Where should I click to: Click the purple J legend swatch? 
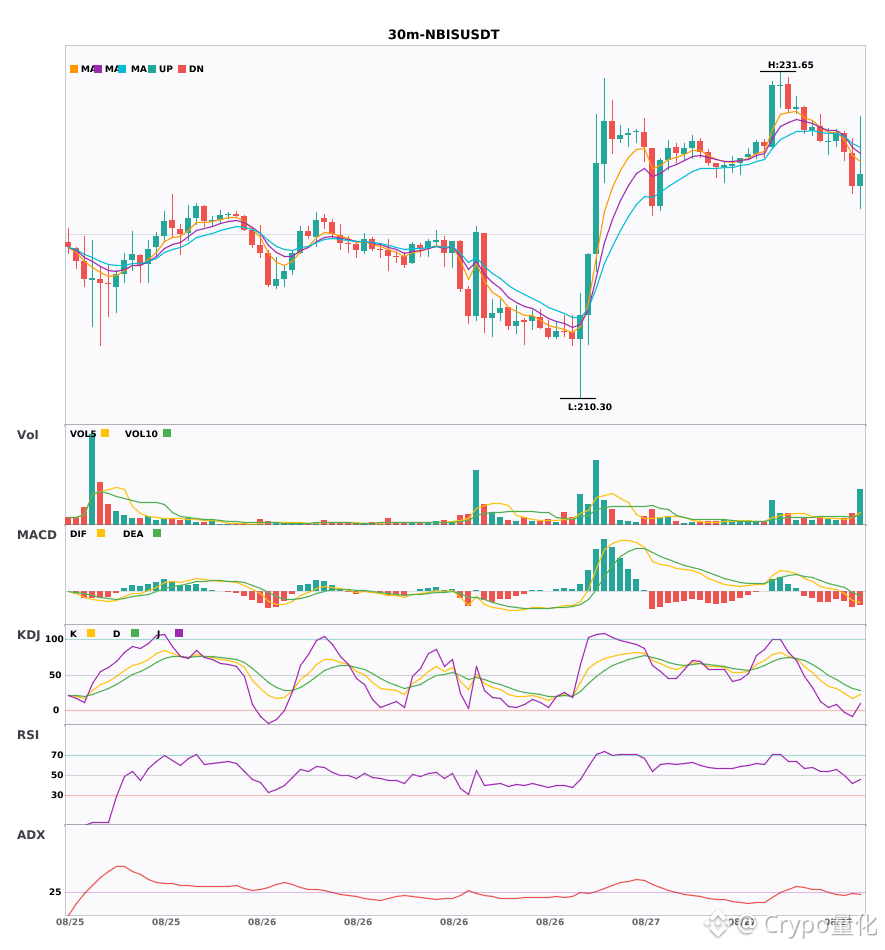pyautogui.click(x=179, y=633)
